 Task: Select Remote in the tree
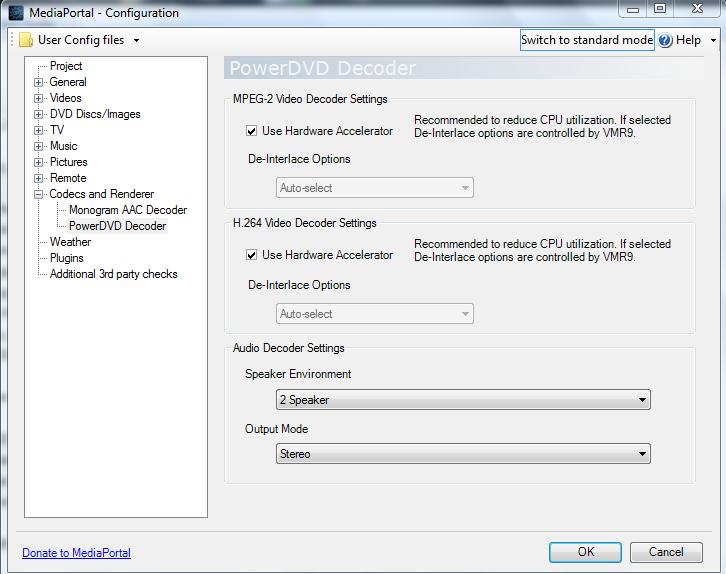(x=68, y=178)
